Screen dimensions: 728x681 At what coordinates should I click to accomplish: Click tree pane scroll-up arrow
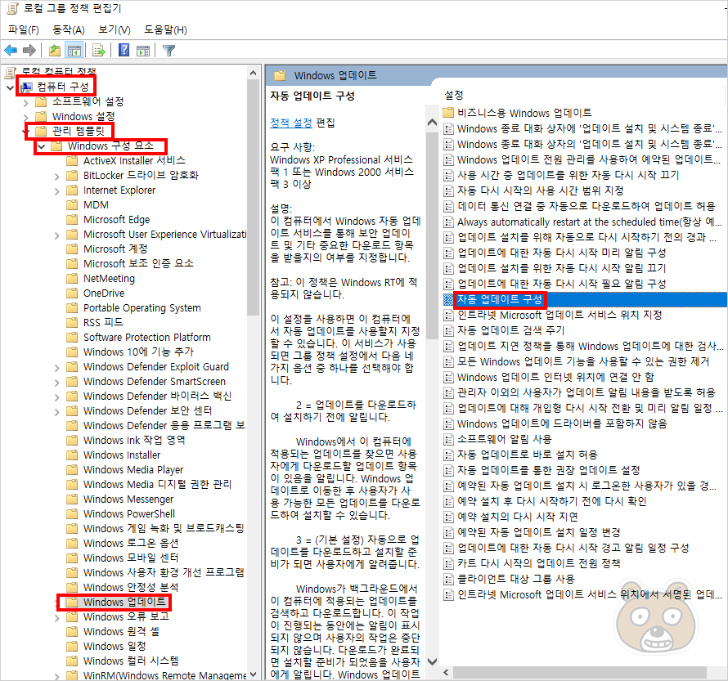click(253, 73)
